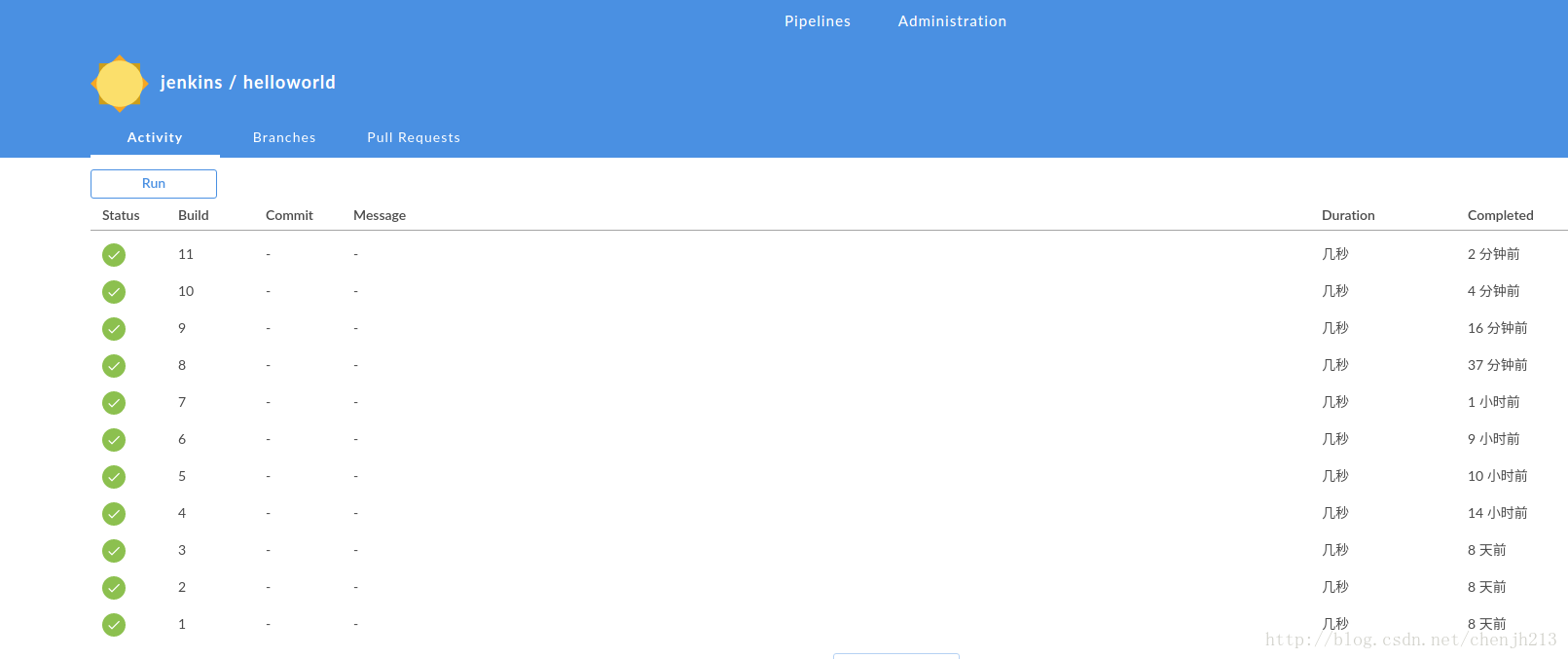Select build number 2
The height and width of the screenshot is (659, 1568).
(x=182, y=587)
